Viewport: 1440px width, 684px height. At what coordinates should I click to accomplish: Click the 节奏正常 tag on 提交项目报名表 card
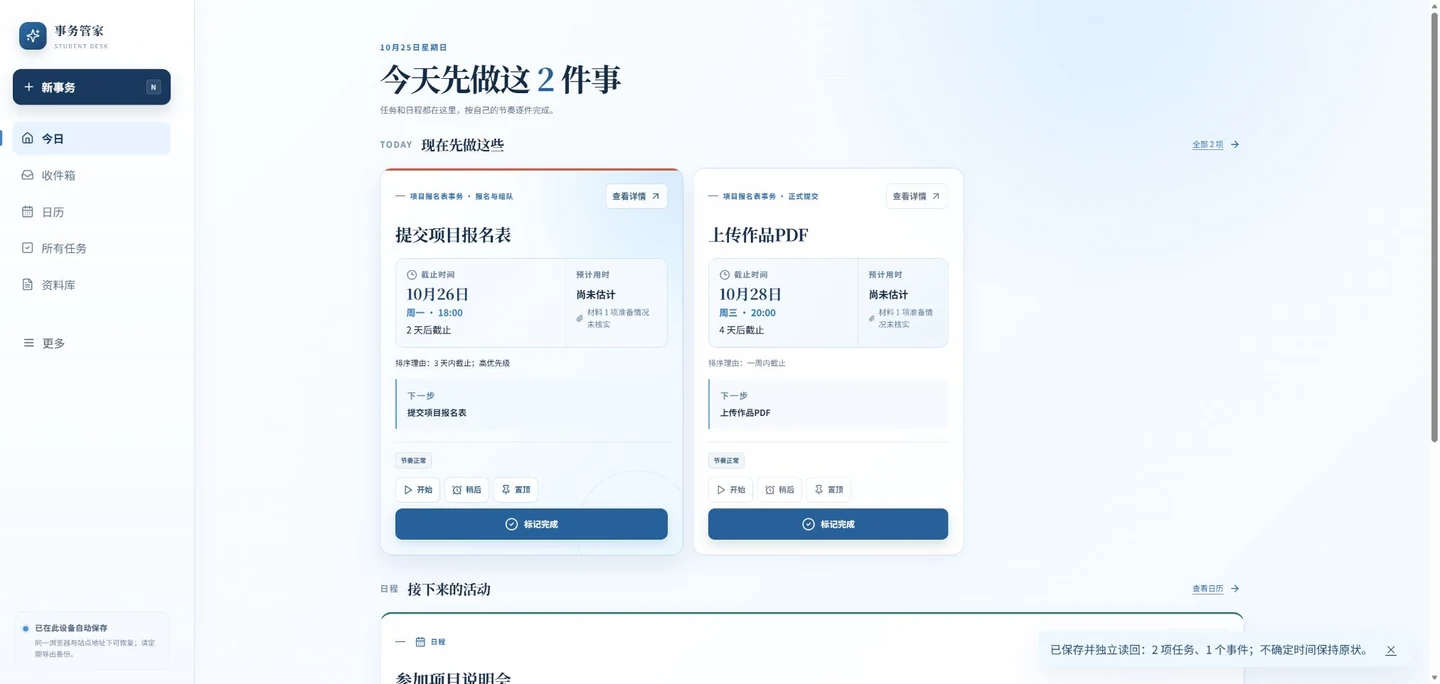(414, 461)
